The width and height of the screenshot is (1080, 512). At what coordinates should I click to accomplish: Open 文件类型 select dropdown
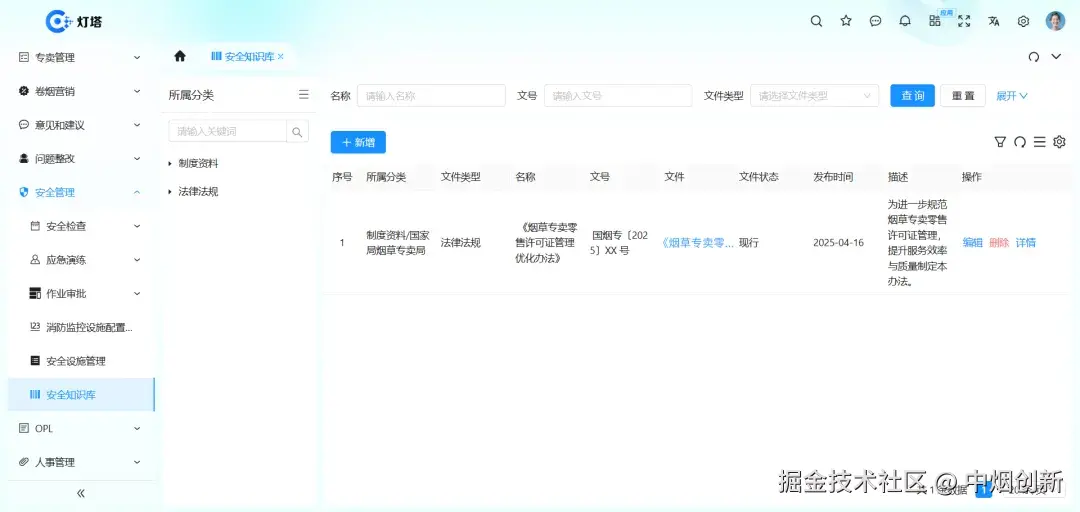click(x=814, y=96)
